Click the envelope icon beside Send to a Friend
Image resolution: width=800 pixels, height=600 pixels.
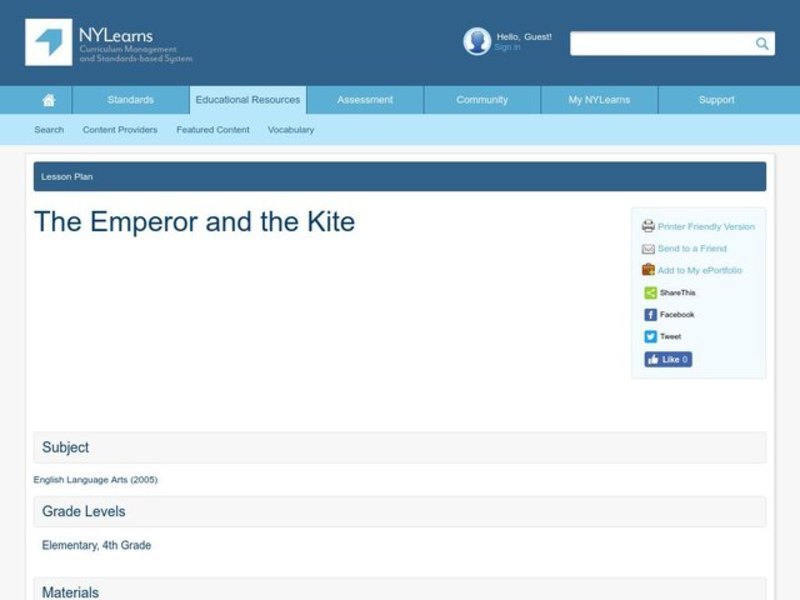click(649, 248)
